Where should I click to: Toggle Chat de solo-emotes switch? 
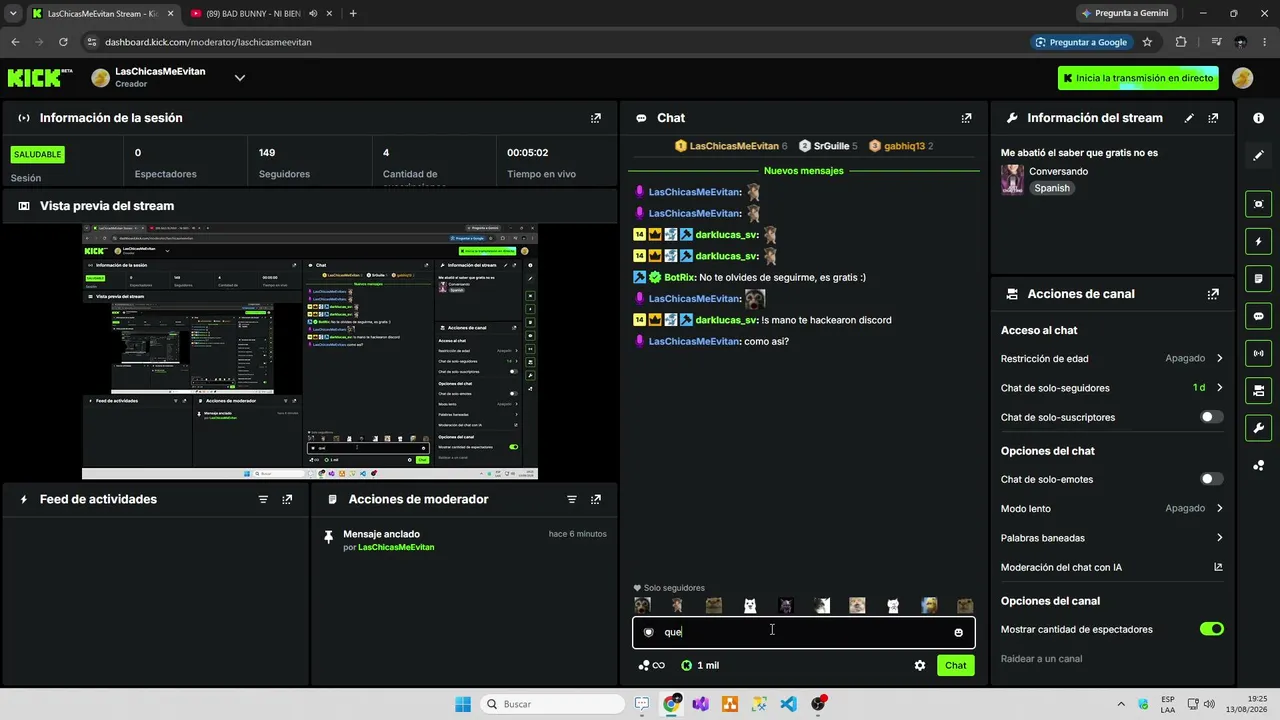pos(1211,479)
